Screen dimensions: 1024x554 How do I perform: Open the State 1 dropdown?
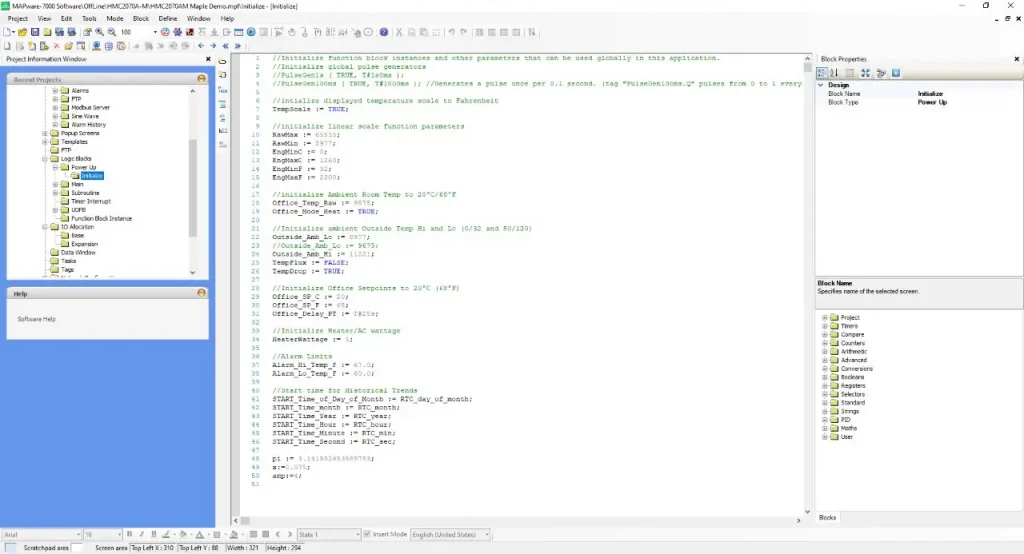pos(328,534)
